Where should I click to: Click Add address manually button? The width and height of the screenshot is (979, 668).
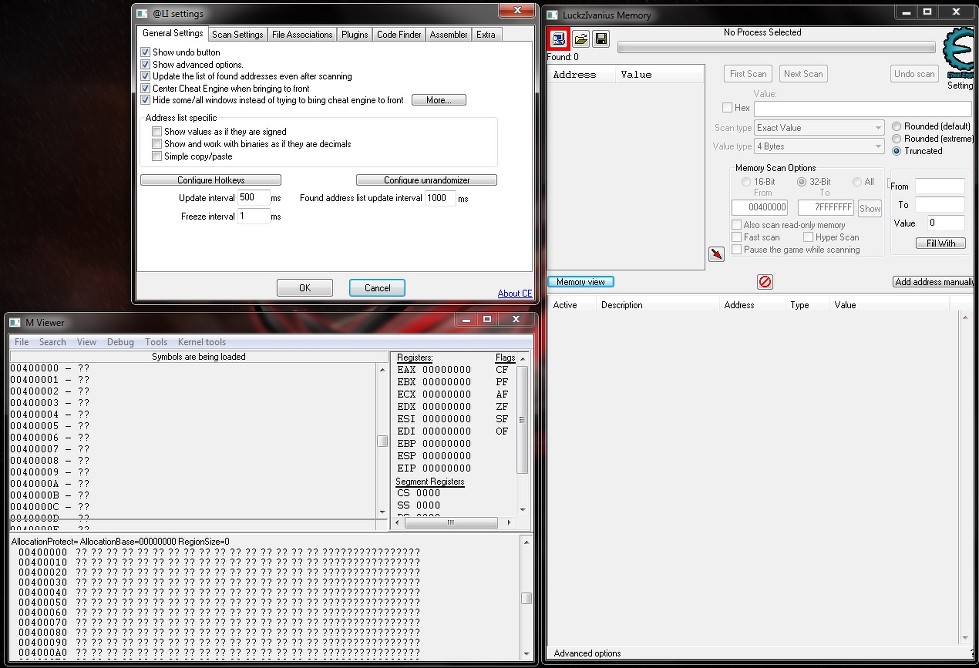point(934,282)
